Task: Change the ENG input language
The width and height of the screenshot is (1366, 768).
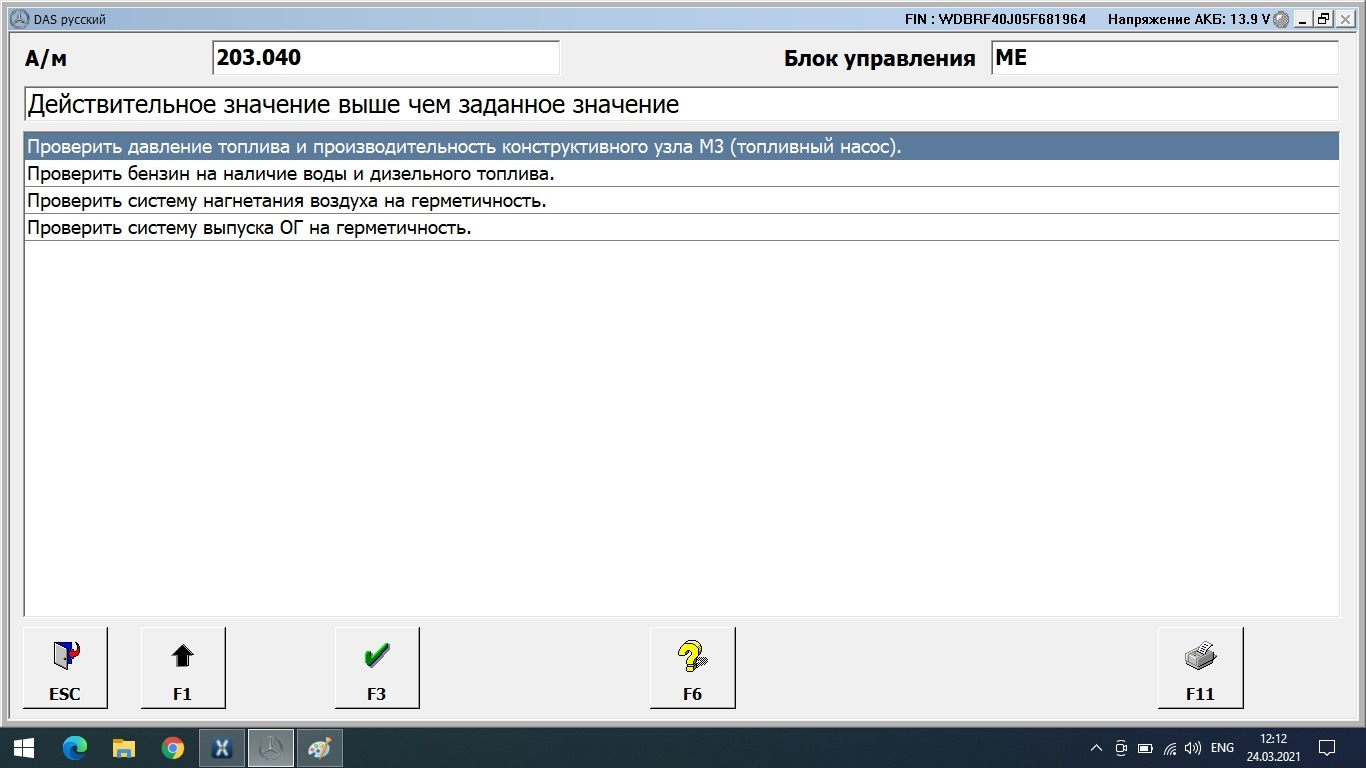Action: coord(1222,747)
